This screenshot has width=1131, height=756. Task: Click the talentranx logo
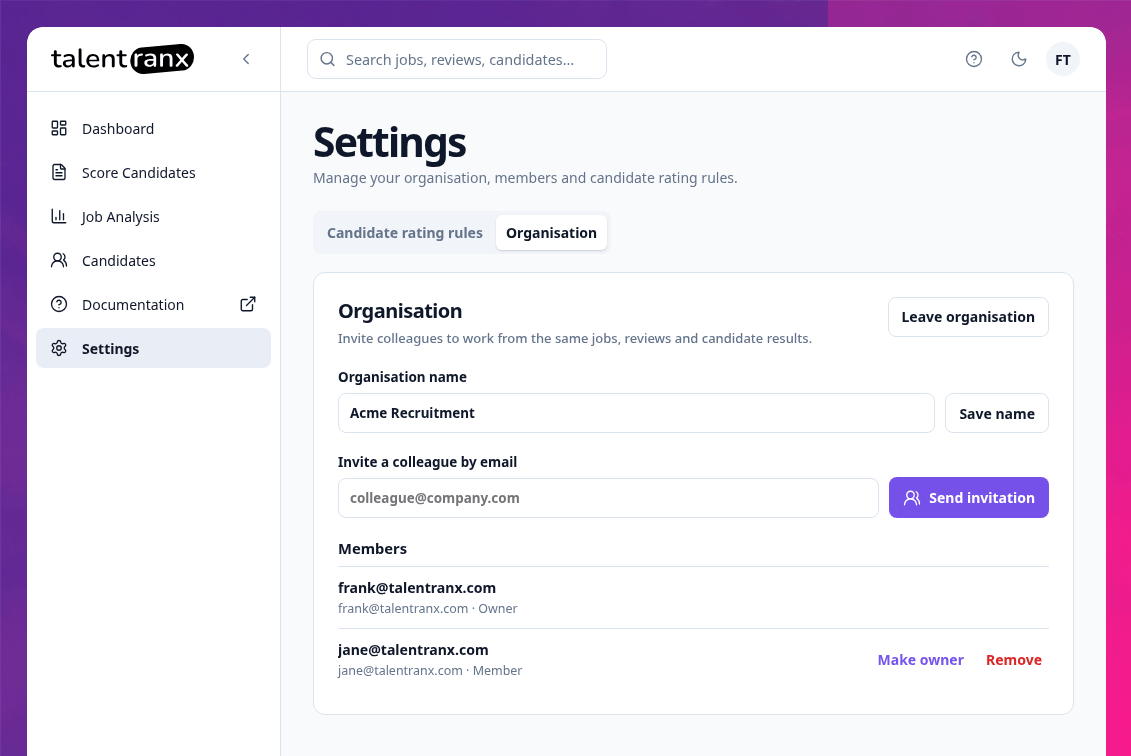click(123, 59)
